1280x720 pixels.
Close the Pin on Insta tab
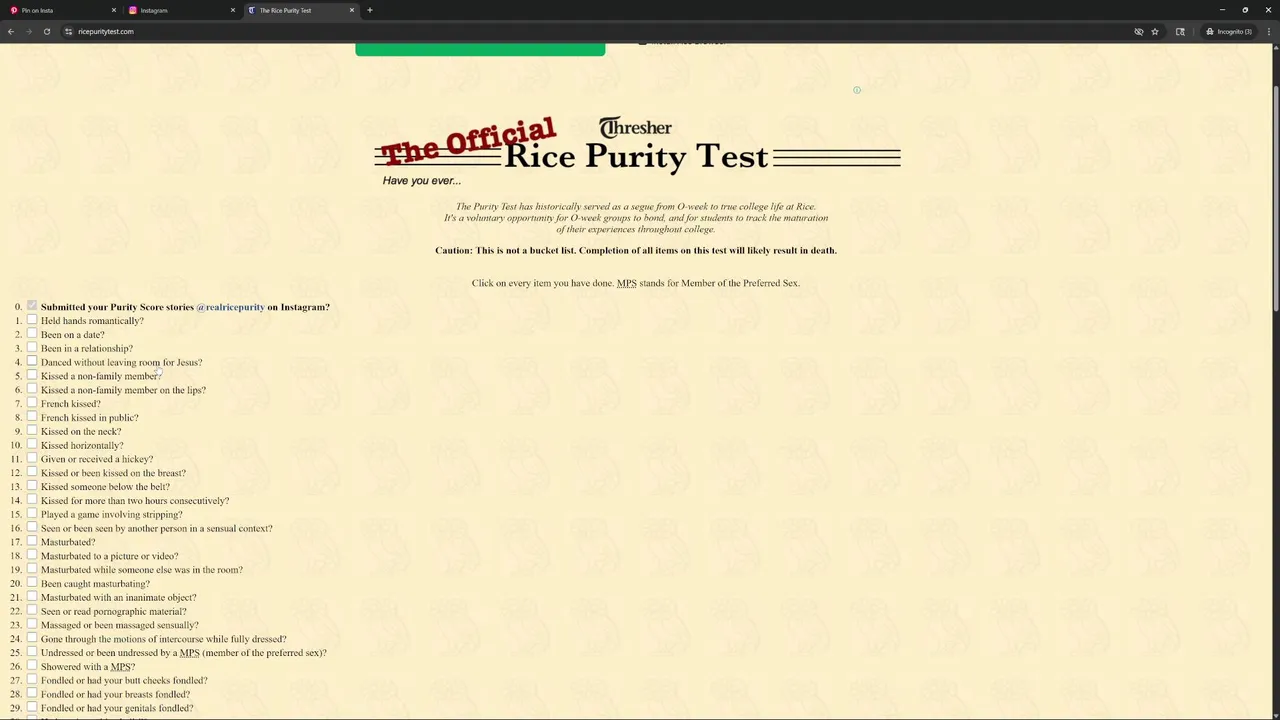(x=114, y=10)
